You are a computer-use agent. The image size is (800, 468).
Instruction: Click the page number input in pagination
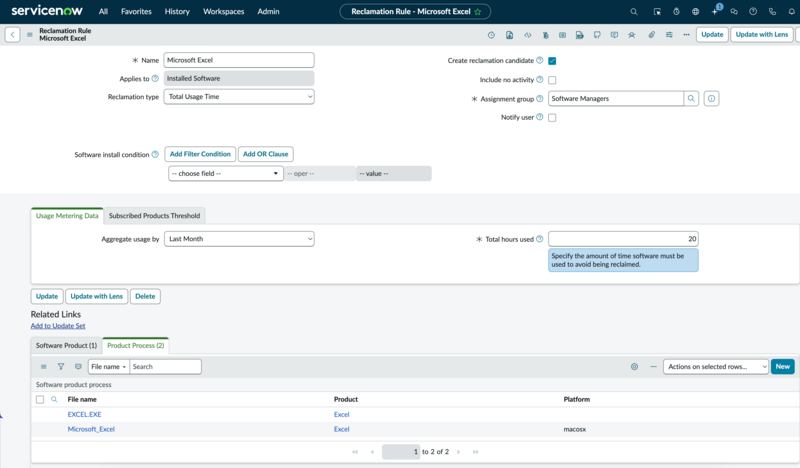(401, 452)
